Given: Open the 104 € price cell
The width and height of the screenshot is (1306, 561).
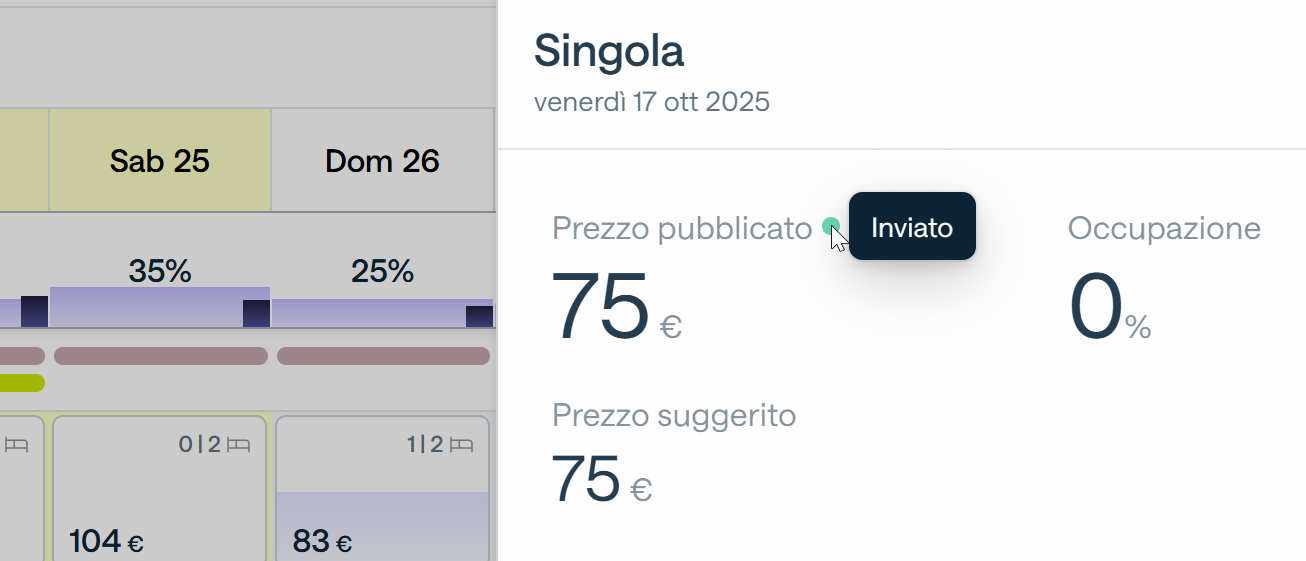Looking at the screenshot, I should point(160,488).
